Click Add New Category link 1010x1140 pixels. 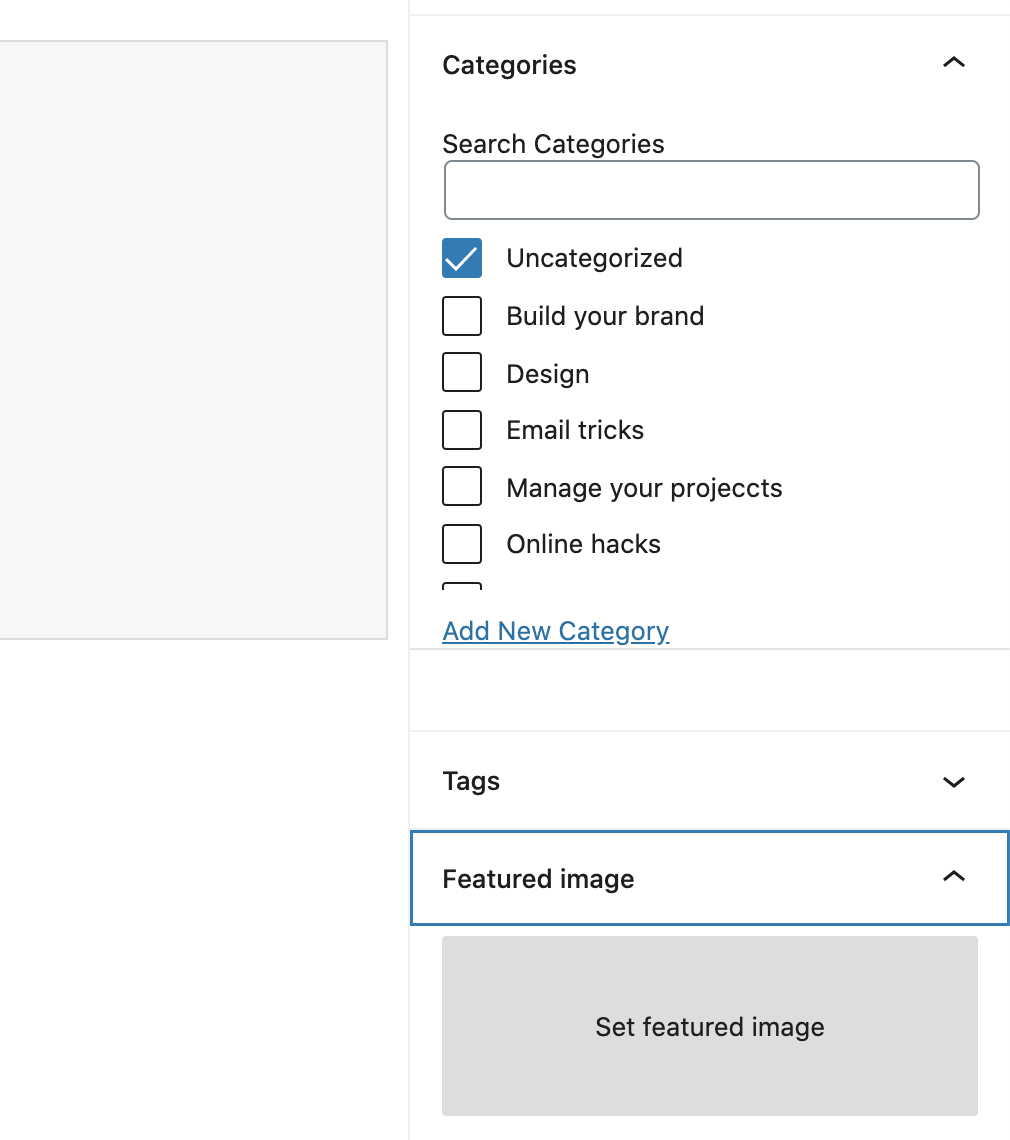[556, 631]
